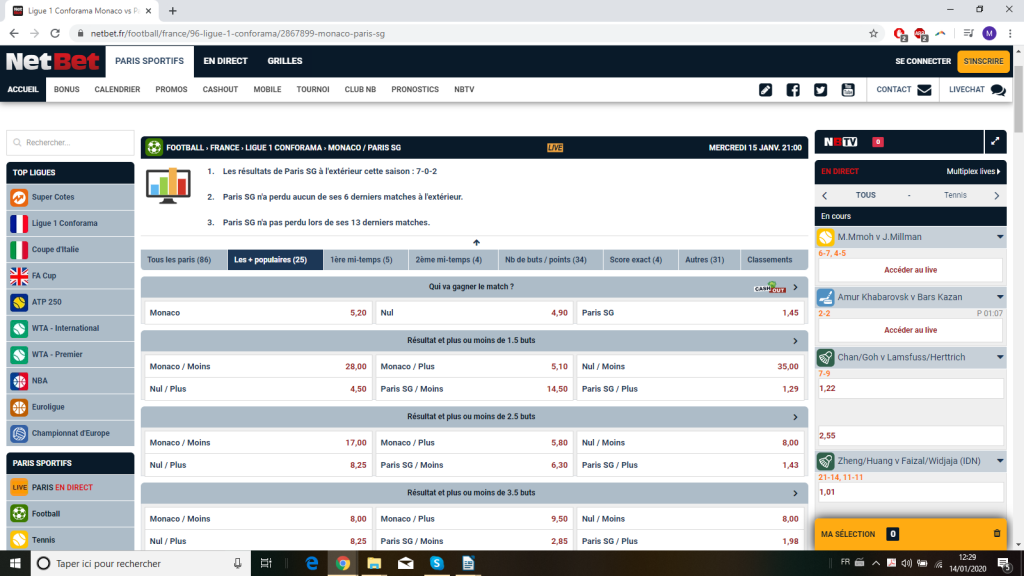Image resolution: width=1024 pixels, height=576 pixels.
Task: Open NetBet YouTube icon
Action: 848,90
